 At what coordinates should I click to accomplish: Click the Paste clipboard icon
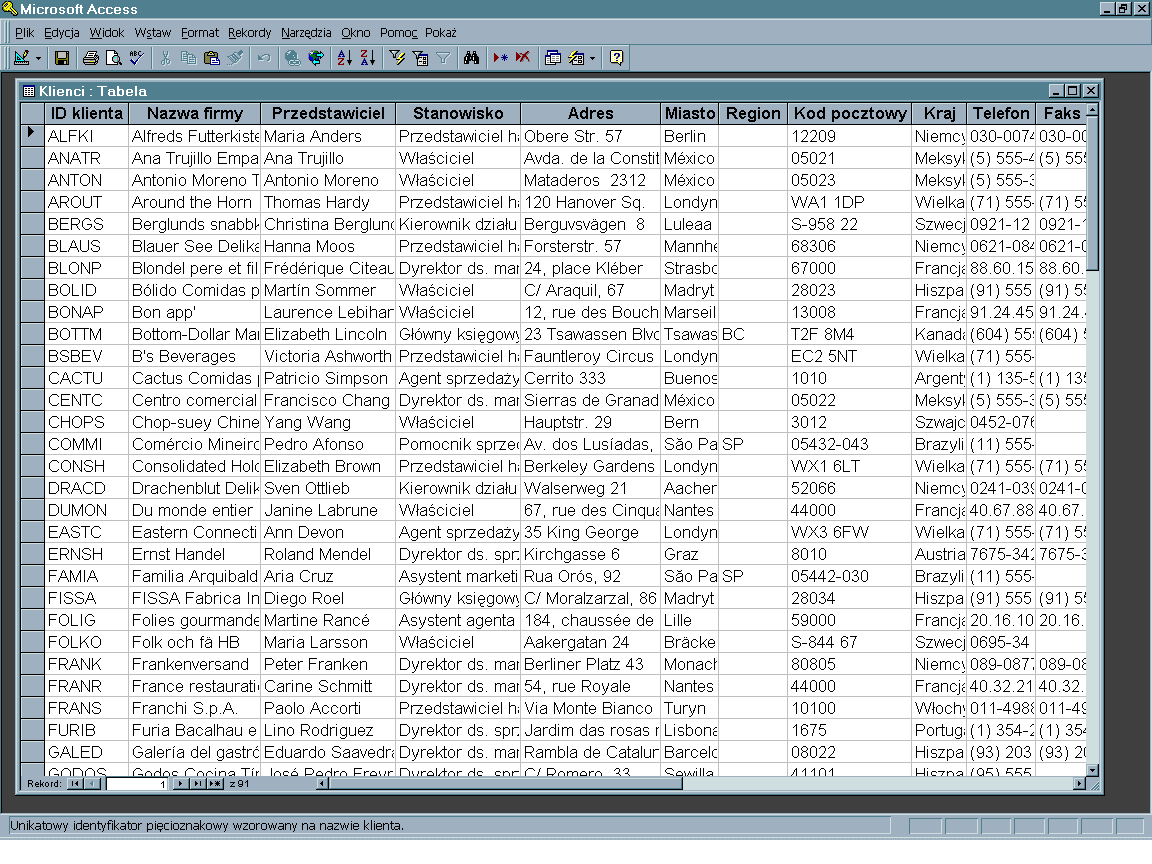tap(212, 58)
